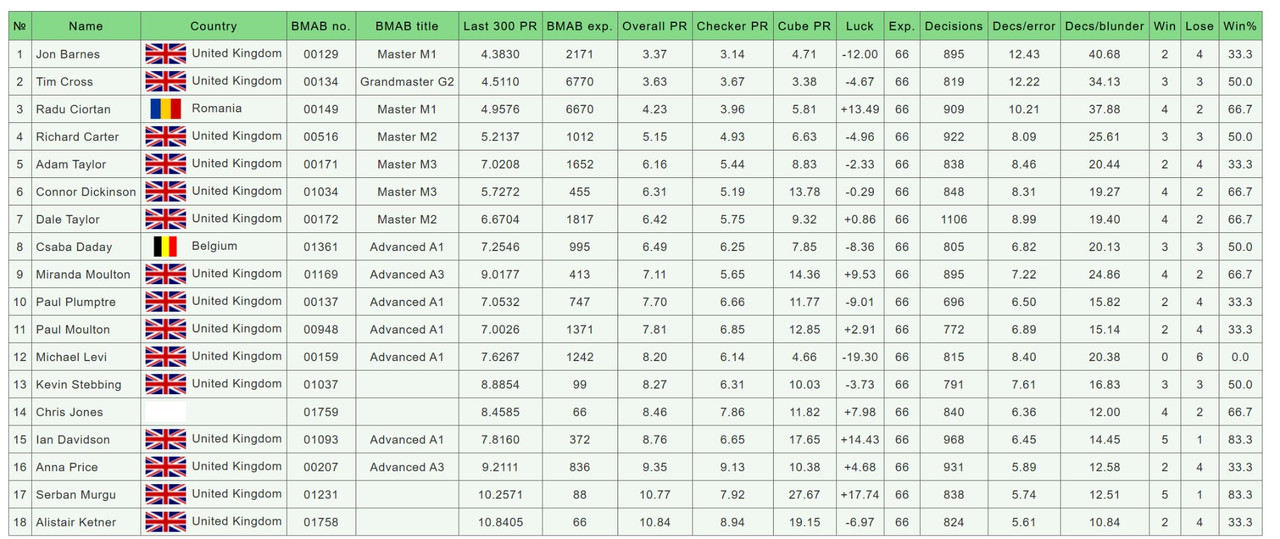Open player Jon Barnes
Viewport: 1280px width, 539px height.
tap(68, 54)
